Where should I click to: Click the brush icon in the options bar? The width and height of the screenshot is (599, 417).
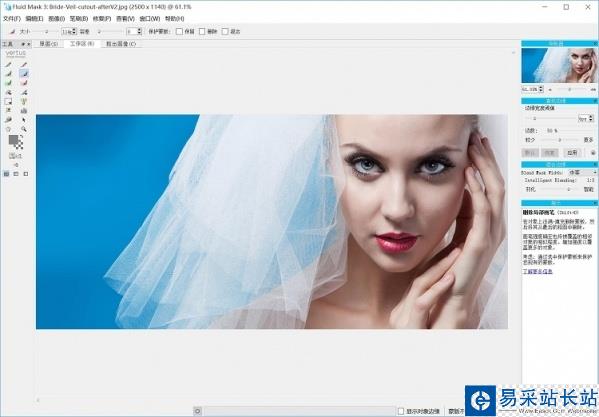pyautogui.click(x=12, y=31)
